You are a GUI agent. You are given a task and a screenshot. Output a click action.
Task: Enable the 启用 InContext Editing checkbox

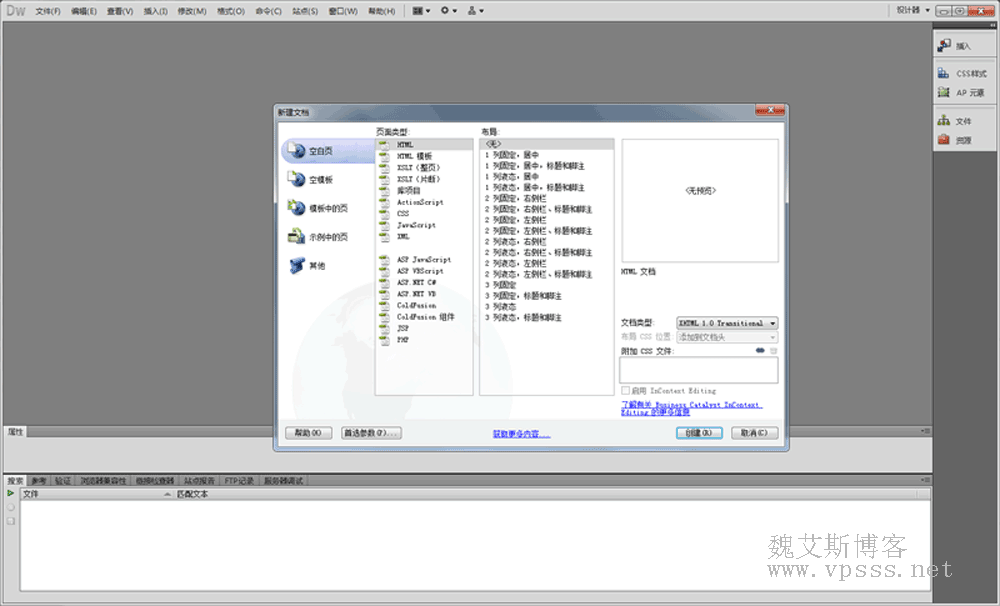click(x=626, y=391)
